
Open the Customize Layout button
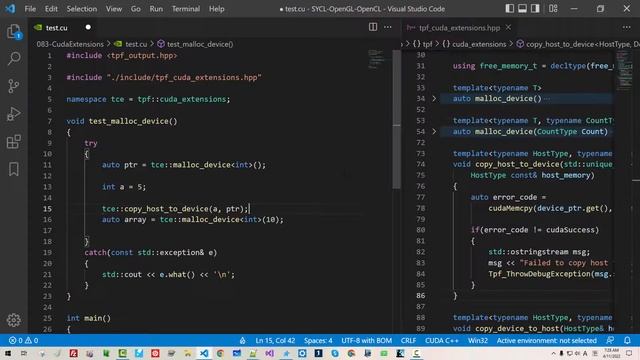click(553, 9)
